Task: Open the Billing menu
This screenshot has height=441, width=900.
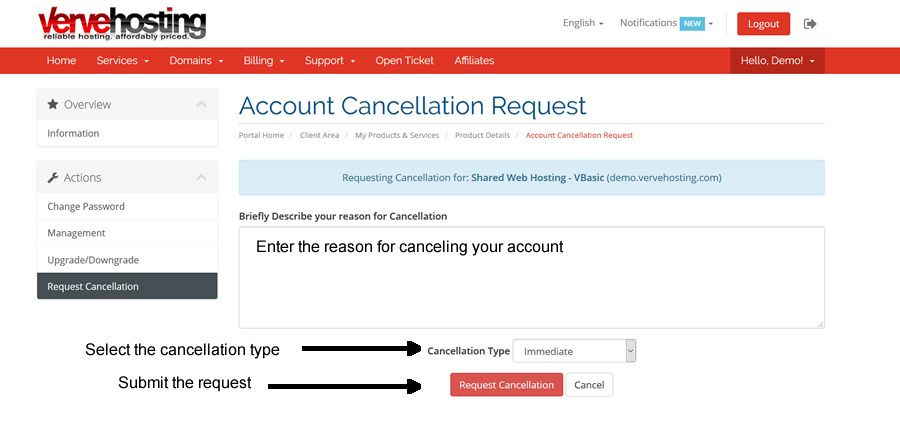Action: tap(264, 60)
